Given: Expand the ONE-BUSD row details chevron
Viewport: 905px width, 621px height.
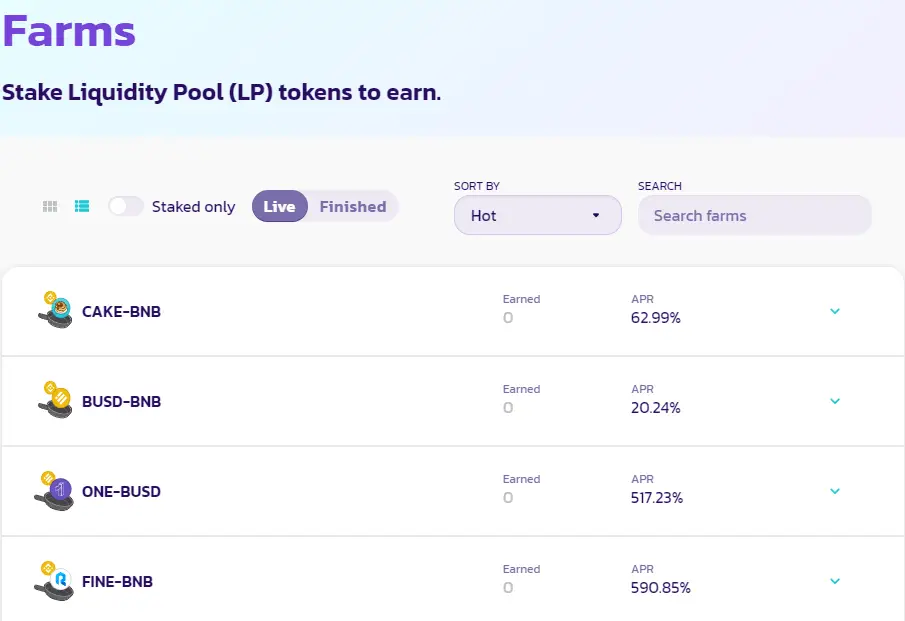Looking at the screenshot, I should point(835,491).
